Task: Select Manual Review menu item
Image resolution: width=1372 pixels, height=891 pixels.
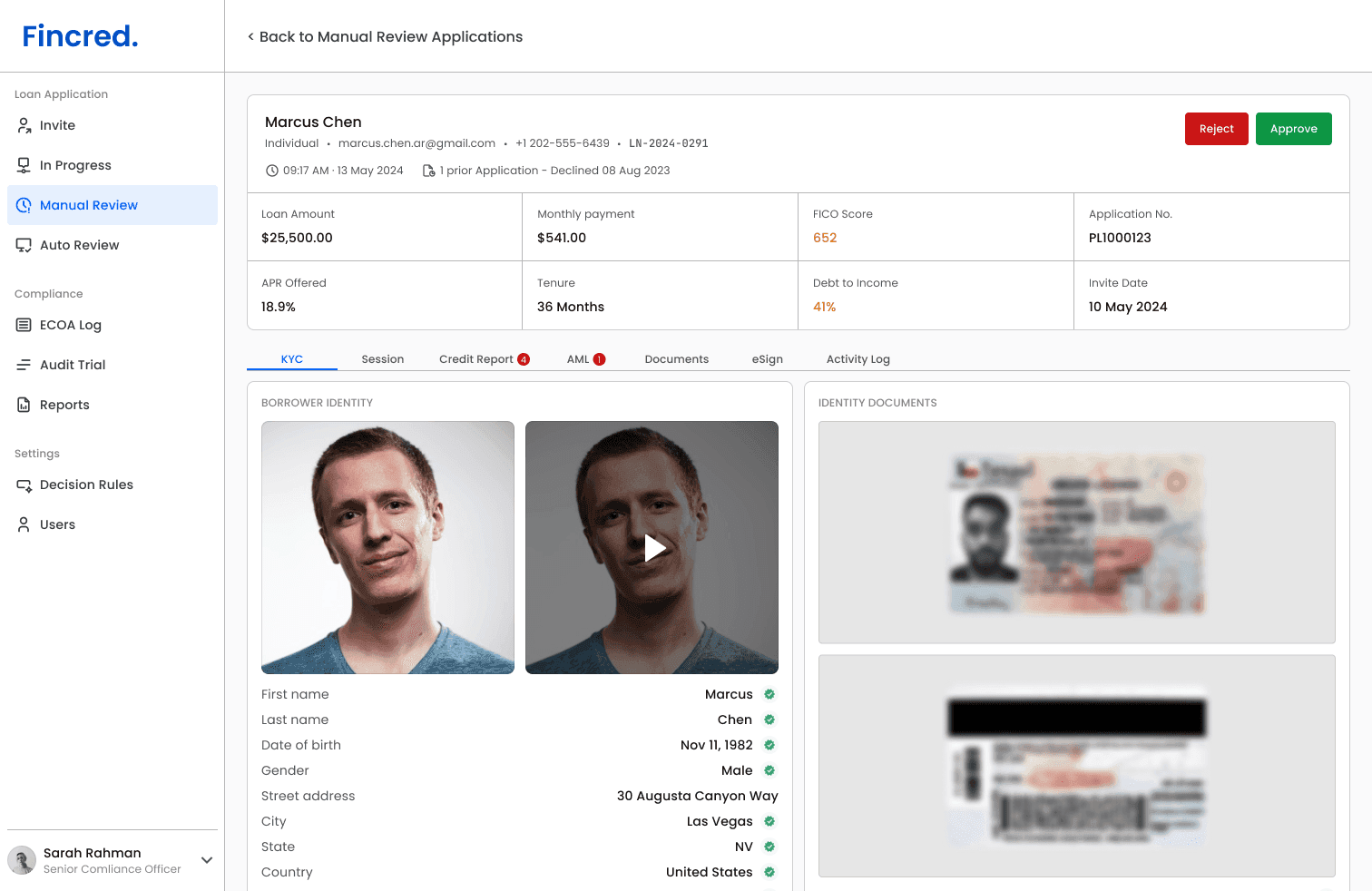Action: pyautogui.click(x=113, y=205)
